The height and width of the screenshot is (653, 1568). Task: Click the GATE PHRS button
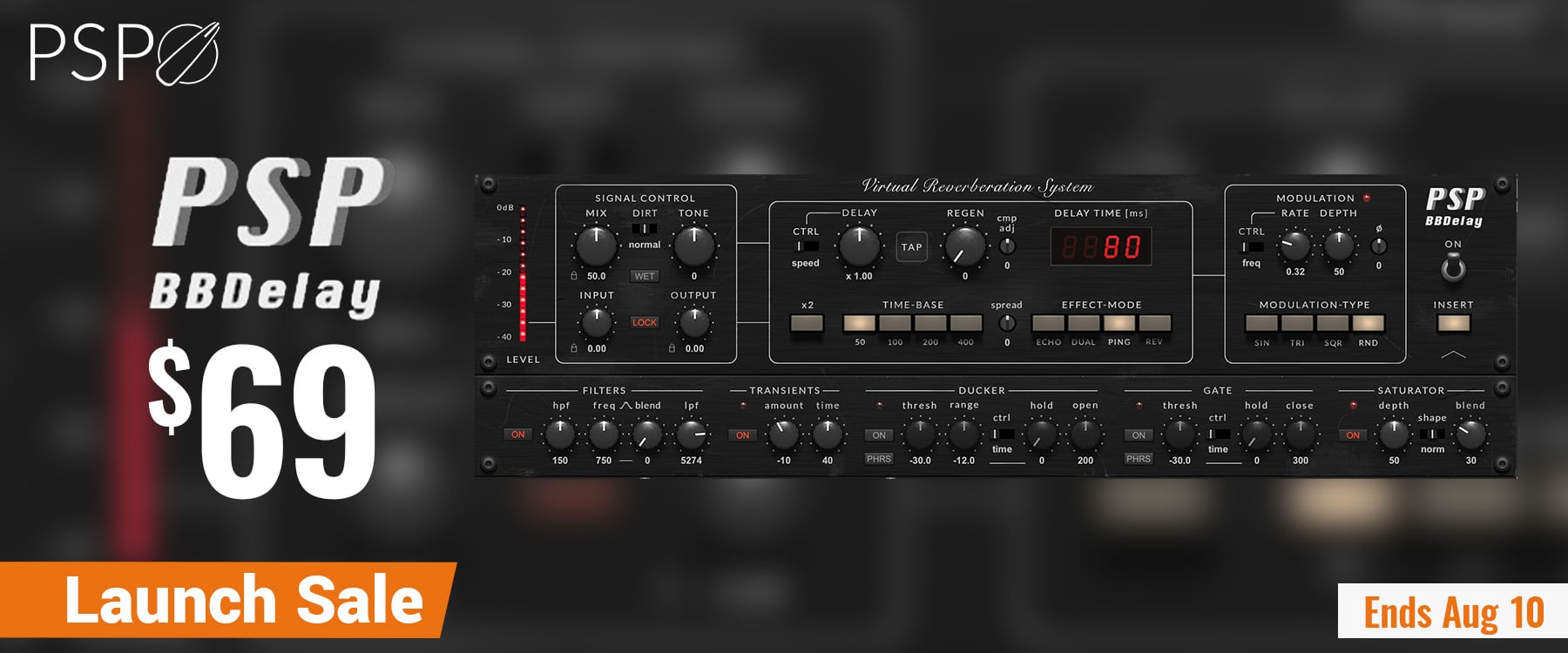click(1139, 459)
